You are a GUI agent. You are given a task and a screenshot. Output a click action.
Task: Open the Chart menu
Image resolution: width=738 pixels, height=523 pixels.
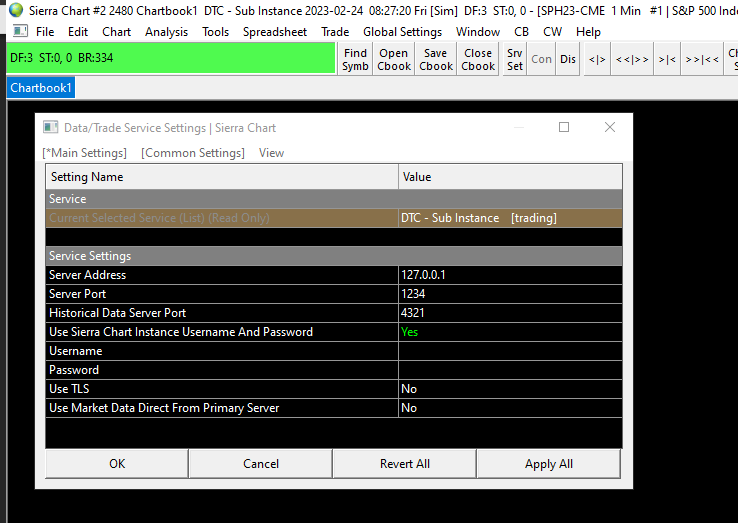pos(116,32)
